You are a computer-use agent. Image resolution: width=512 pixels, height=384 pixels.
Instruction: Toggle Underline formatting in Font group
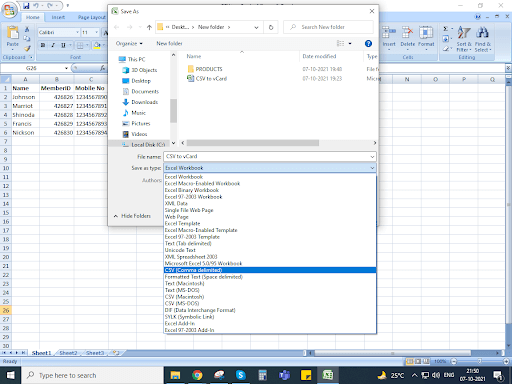coord(63,45)
